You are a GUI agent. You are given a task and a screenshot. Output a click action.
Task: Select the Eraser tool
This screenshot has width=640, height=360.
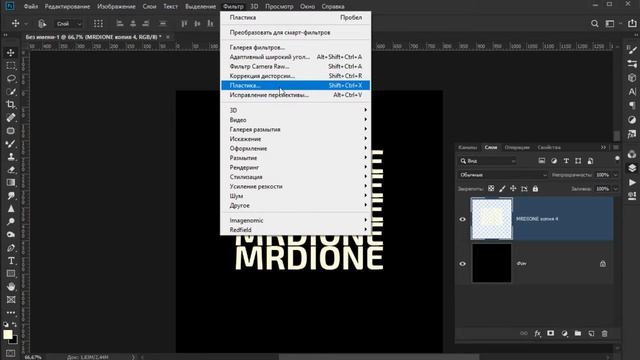coord(11,170)
